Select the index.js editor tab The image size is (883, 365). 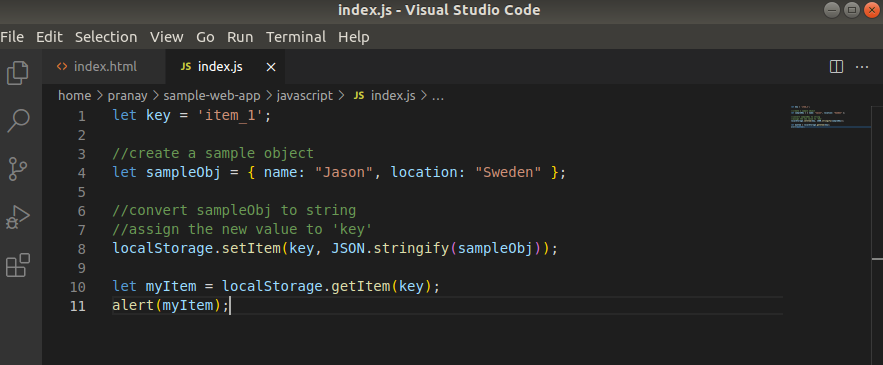(225, 66)
